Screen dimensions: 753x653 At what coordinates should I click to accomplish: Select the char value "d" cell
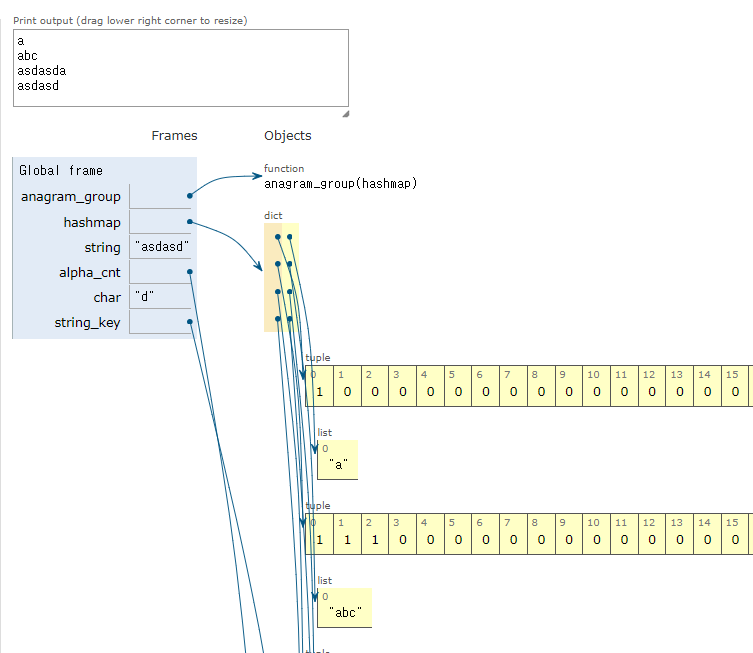tap(160, 296)
